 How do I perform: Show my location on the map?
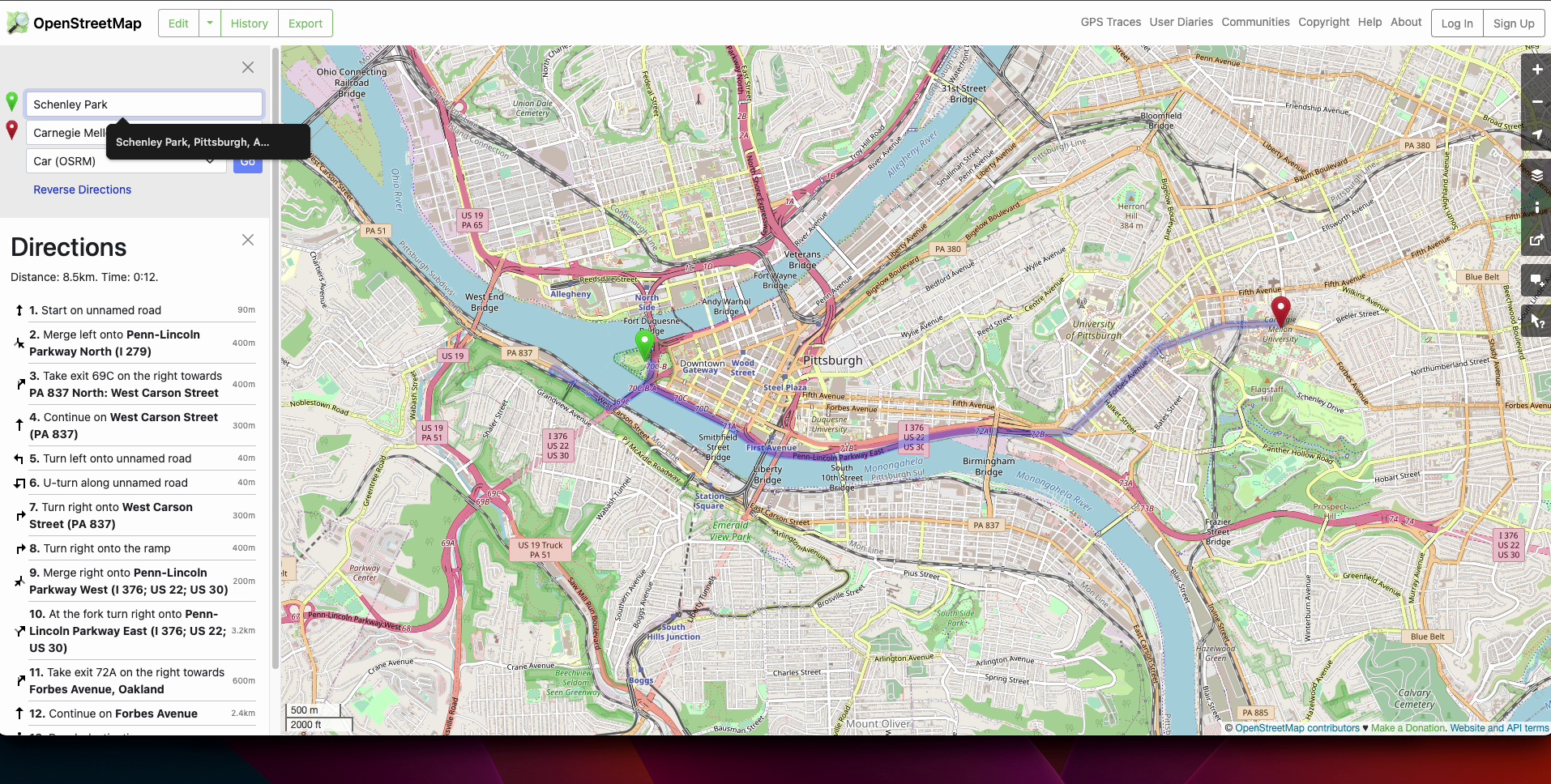coord(1536,134)
